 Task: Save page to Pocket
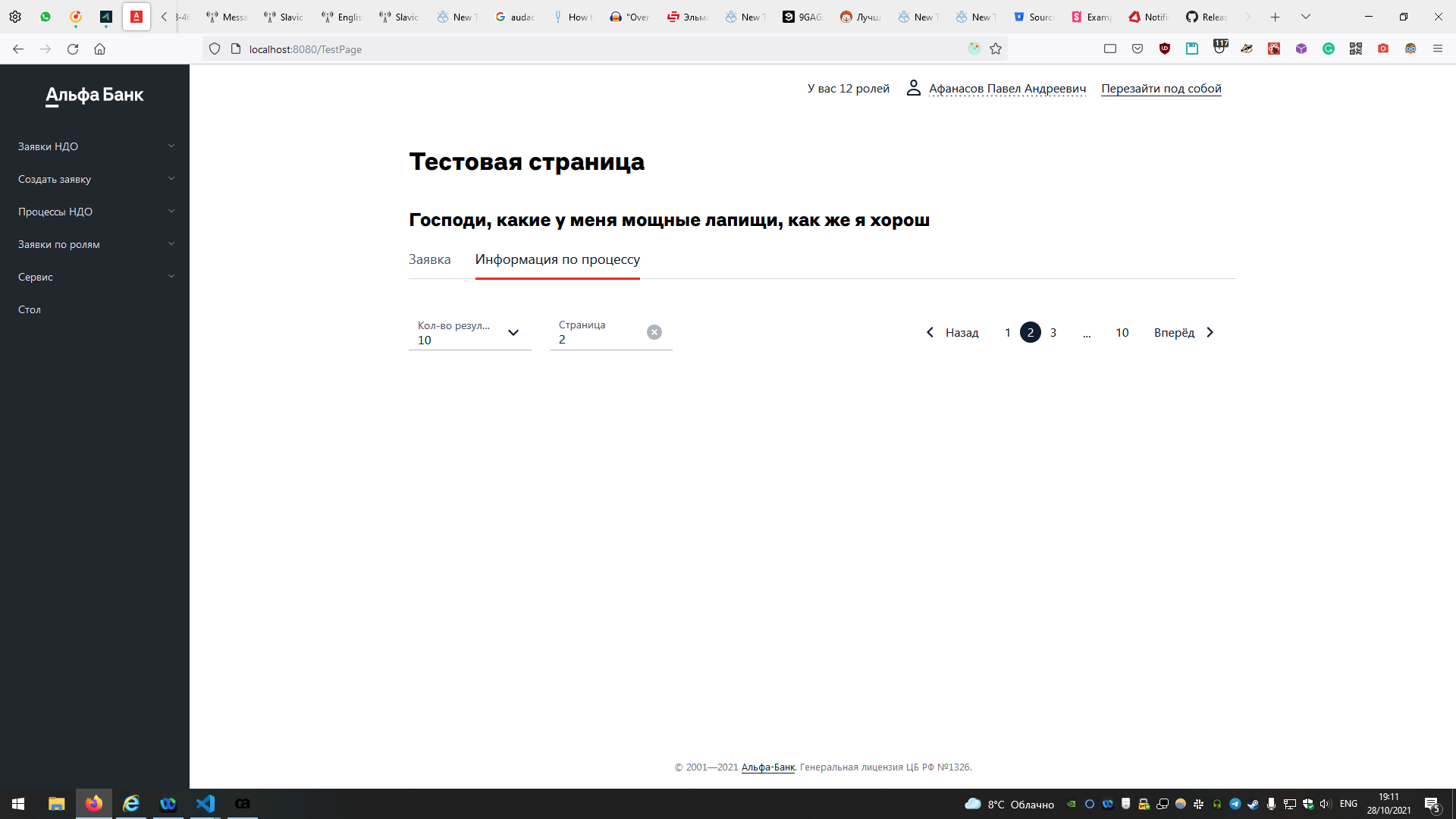point(1137,49)
